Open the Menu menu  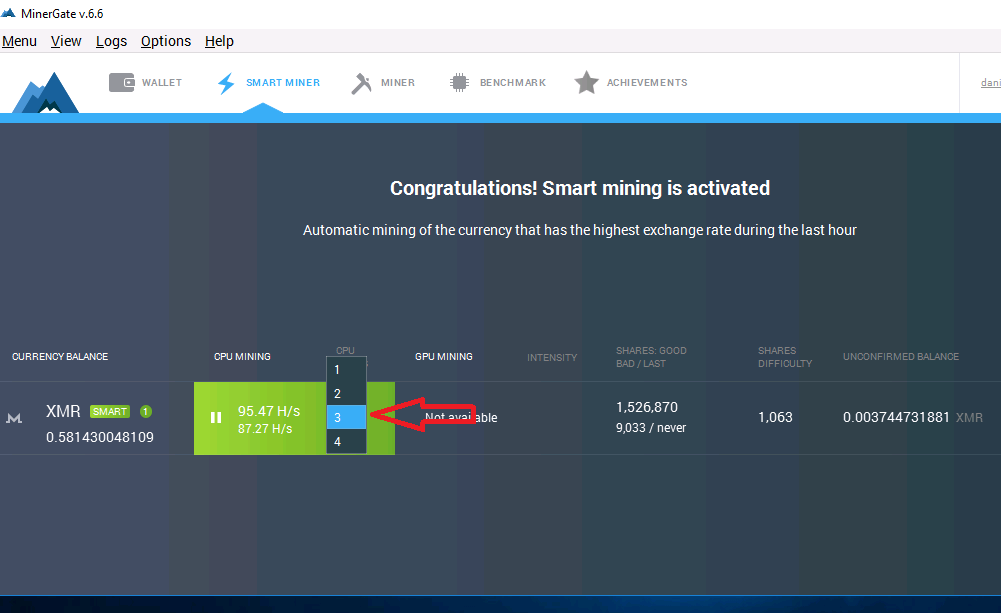pyautogui.click(x=19, y=42)
